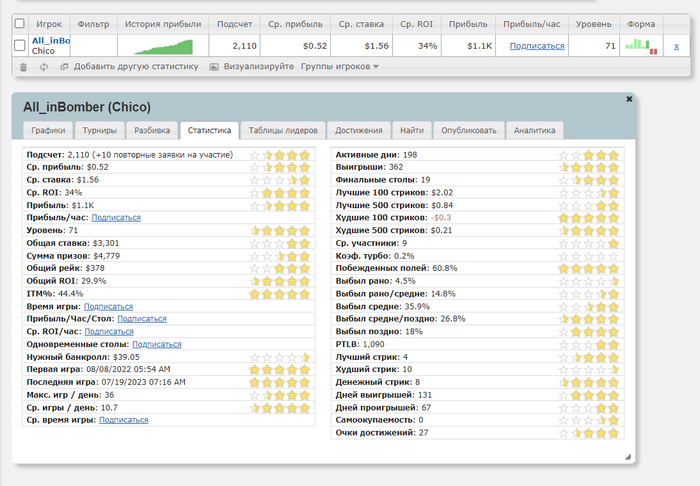Toggle the select-all checkbox in table header

[20, 23]
